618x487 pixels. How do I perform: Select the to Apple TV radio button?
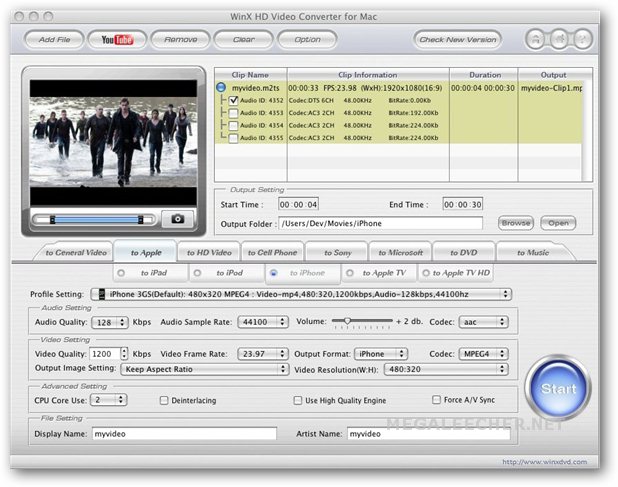[350, 273]
